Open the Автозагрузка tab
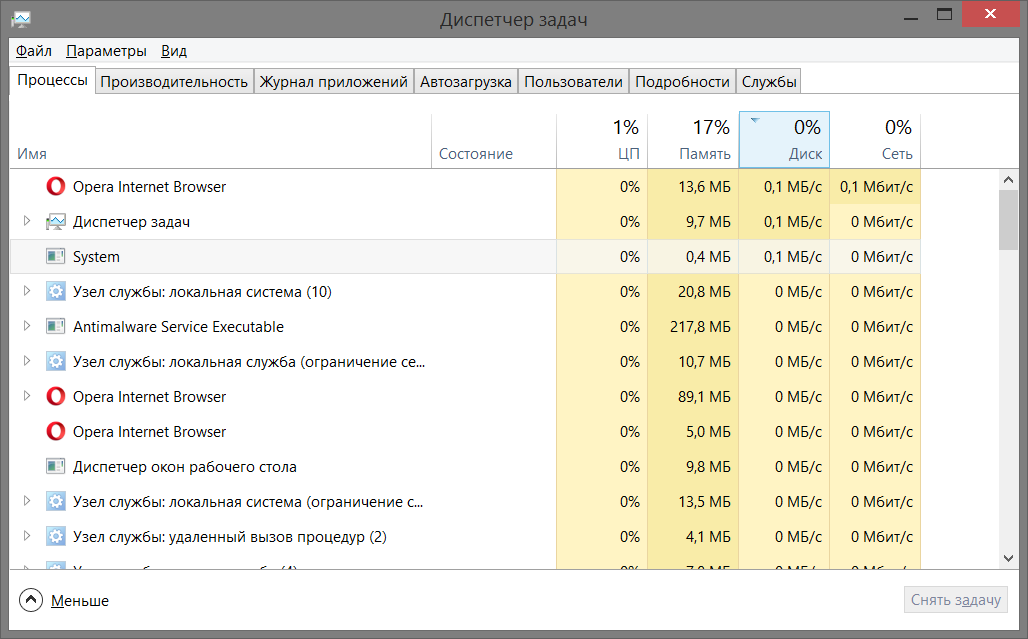The width and height of the screenshot is (1028, 639). coord(466,82)
